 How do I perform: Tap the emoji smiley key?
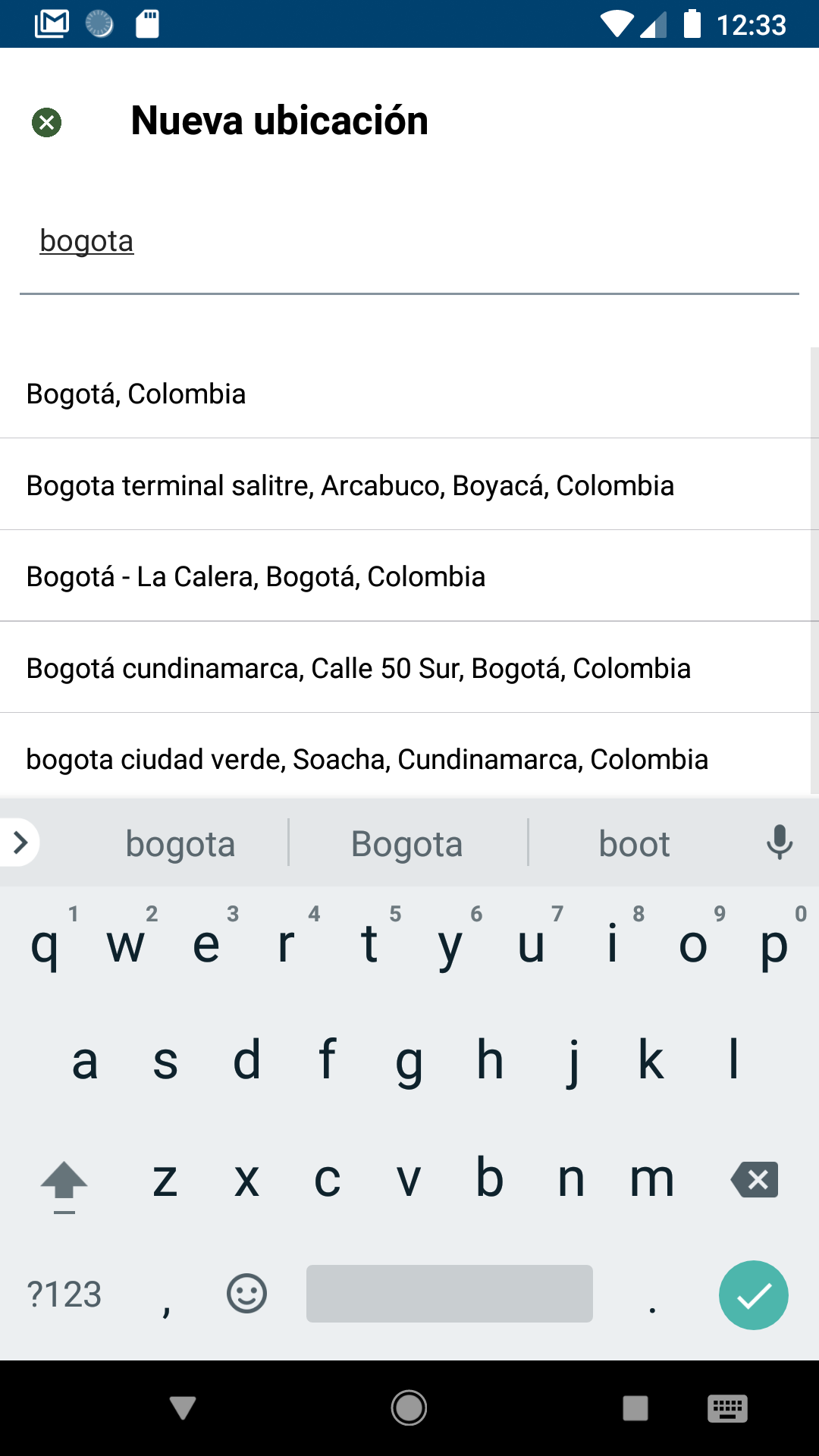coord(246,1293)
